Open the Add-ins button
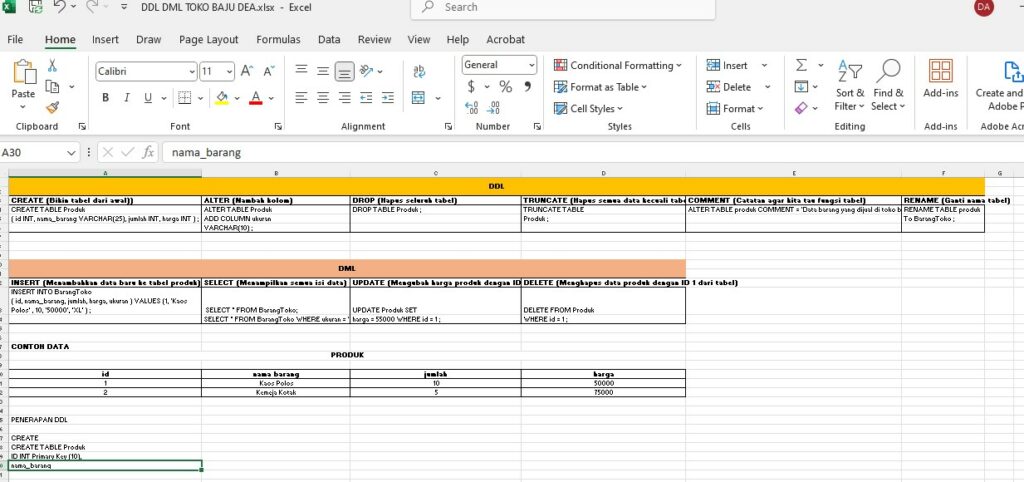This screenshot has width=1024, height=482. point(940,79)
